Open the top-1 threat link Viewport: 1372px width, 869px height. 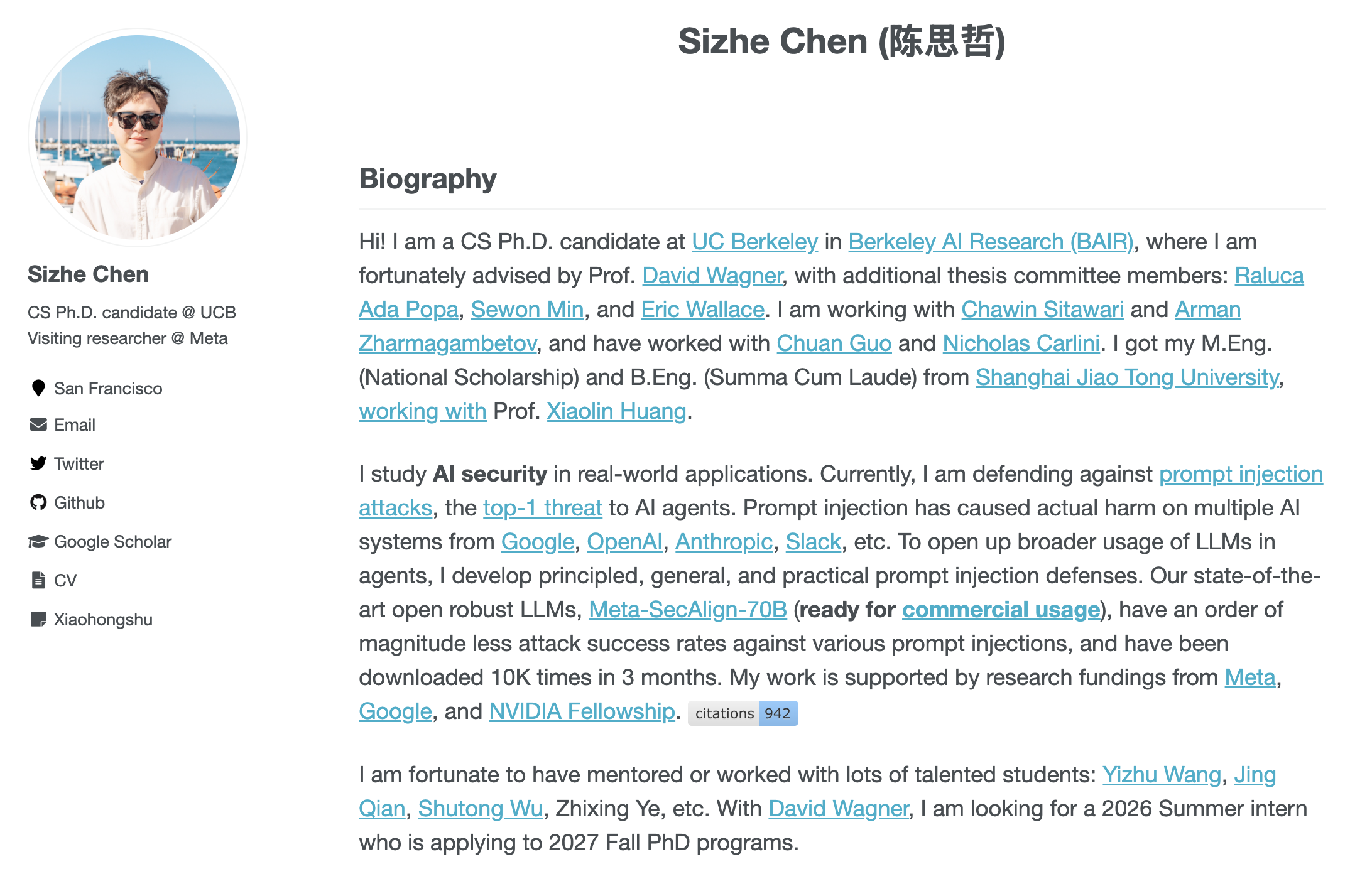click(542, 508)
